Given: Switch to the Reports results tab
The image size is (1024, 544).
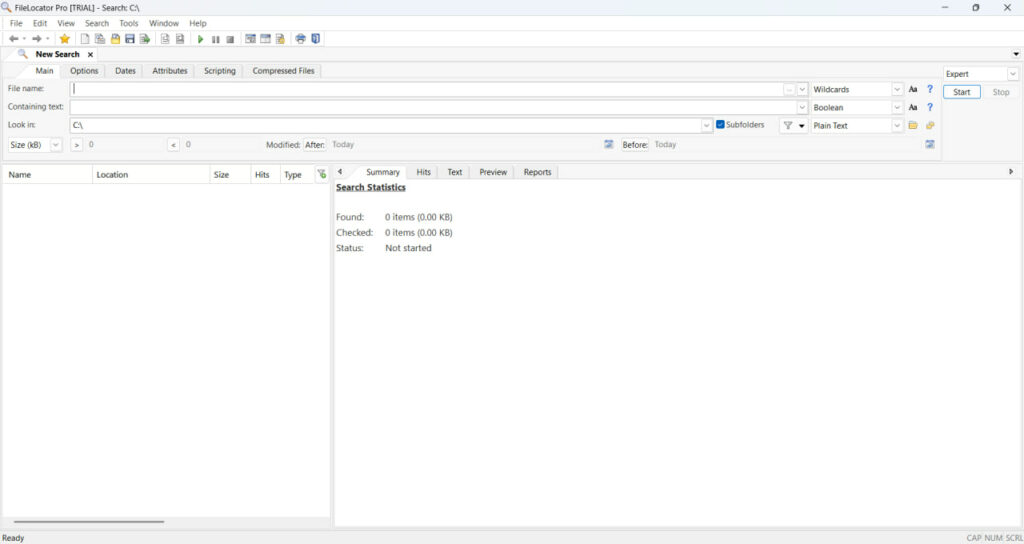Looking at the screenshot, I should point(537,172).
